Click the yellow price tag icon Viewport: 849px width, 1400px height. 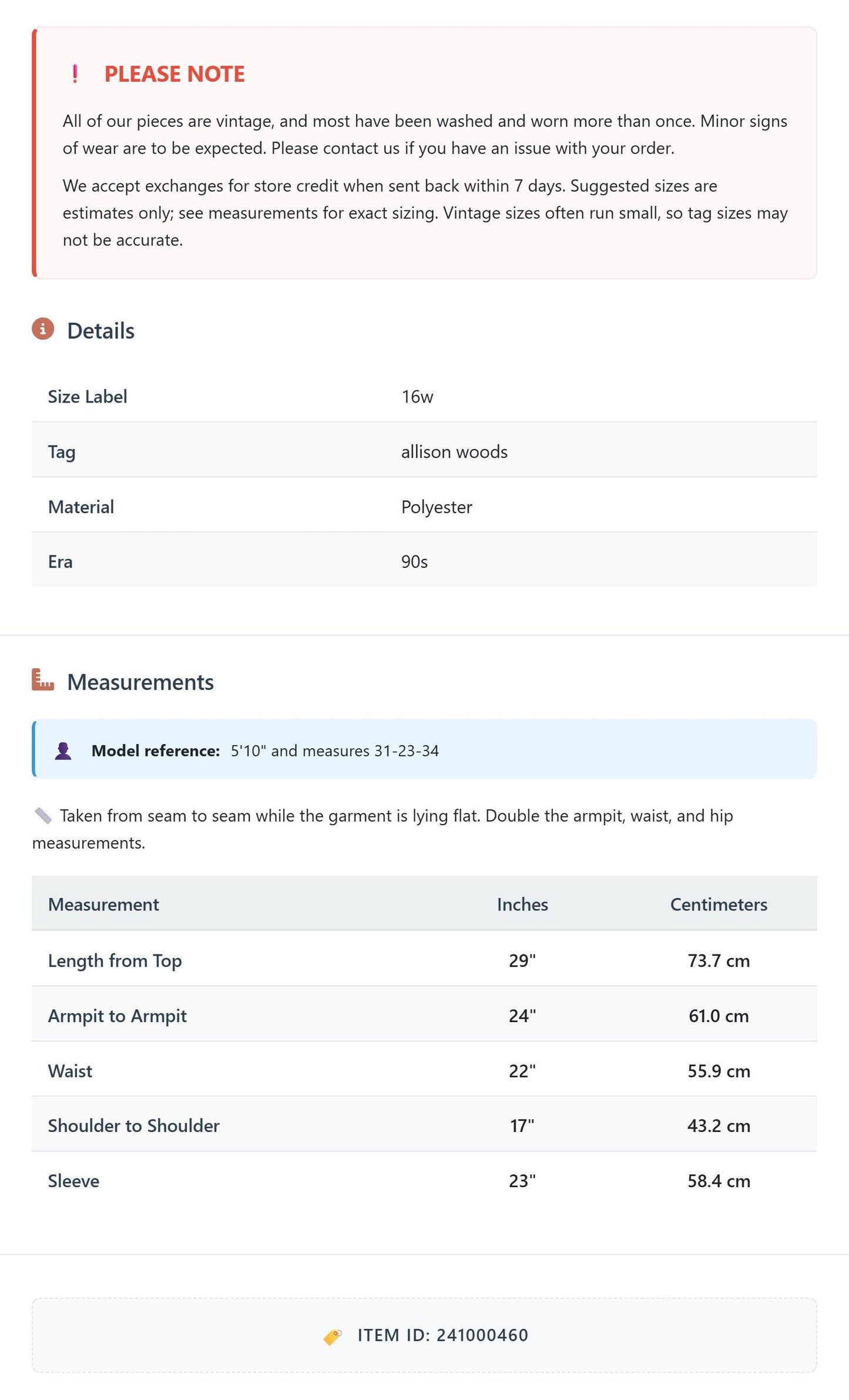[x=333, y=1337]
